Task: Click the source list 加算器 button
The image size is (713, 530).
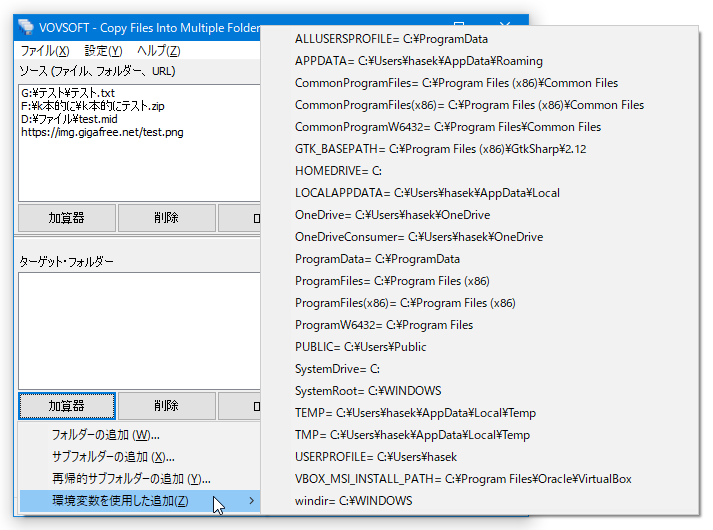Action: click(67, 218)
